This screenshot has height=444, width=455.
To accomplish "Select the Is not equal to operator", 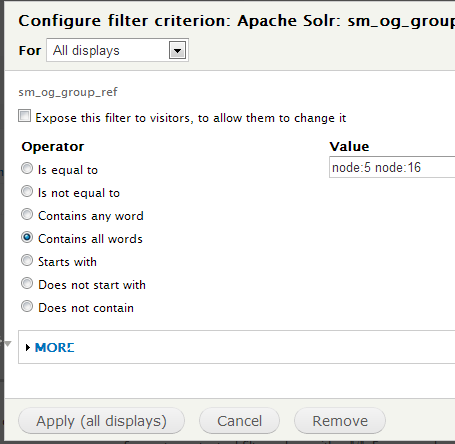I will (x=27, y=191).
